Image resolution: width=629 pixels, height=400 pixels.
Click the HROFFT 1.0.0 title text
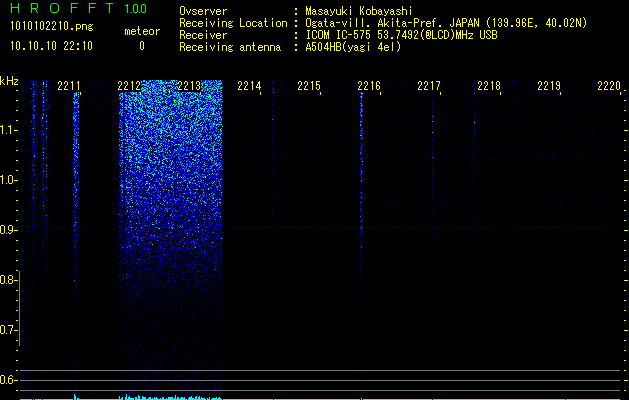78,8
